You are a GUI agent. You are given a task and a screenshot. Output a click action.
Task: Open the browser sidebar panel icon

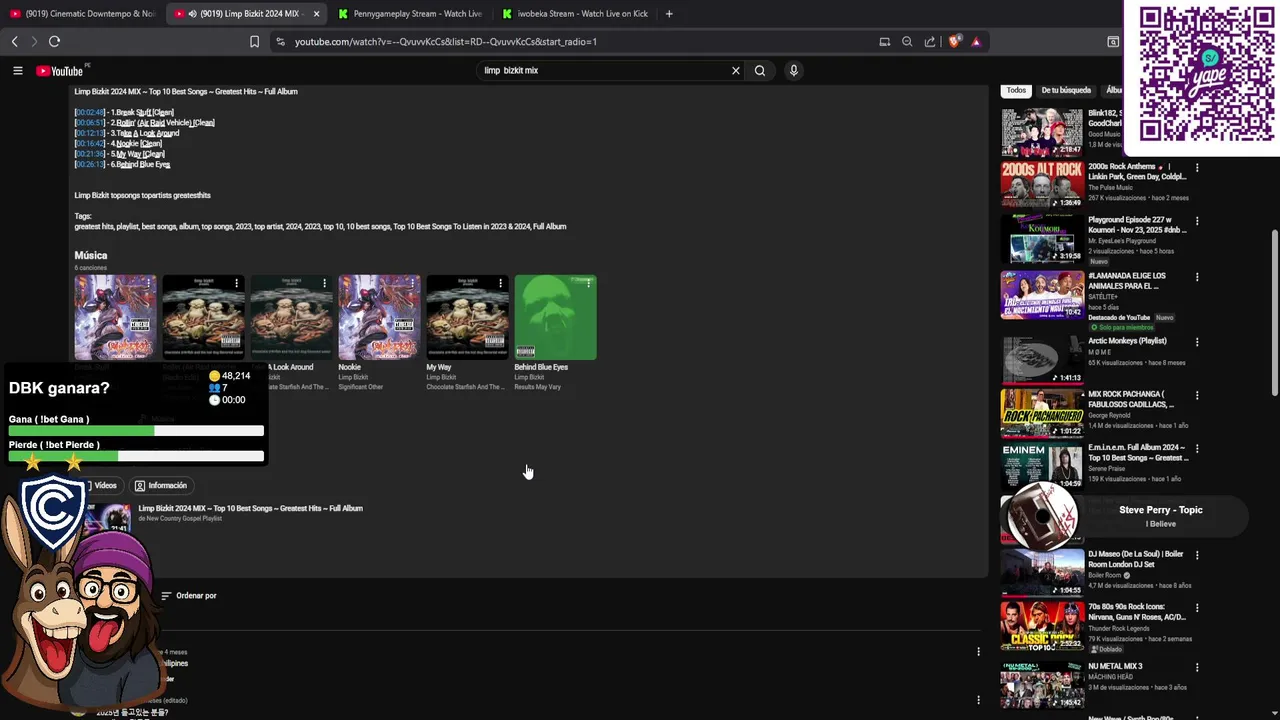pos(1113,42)
